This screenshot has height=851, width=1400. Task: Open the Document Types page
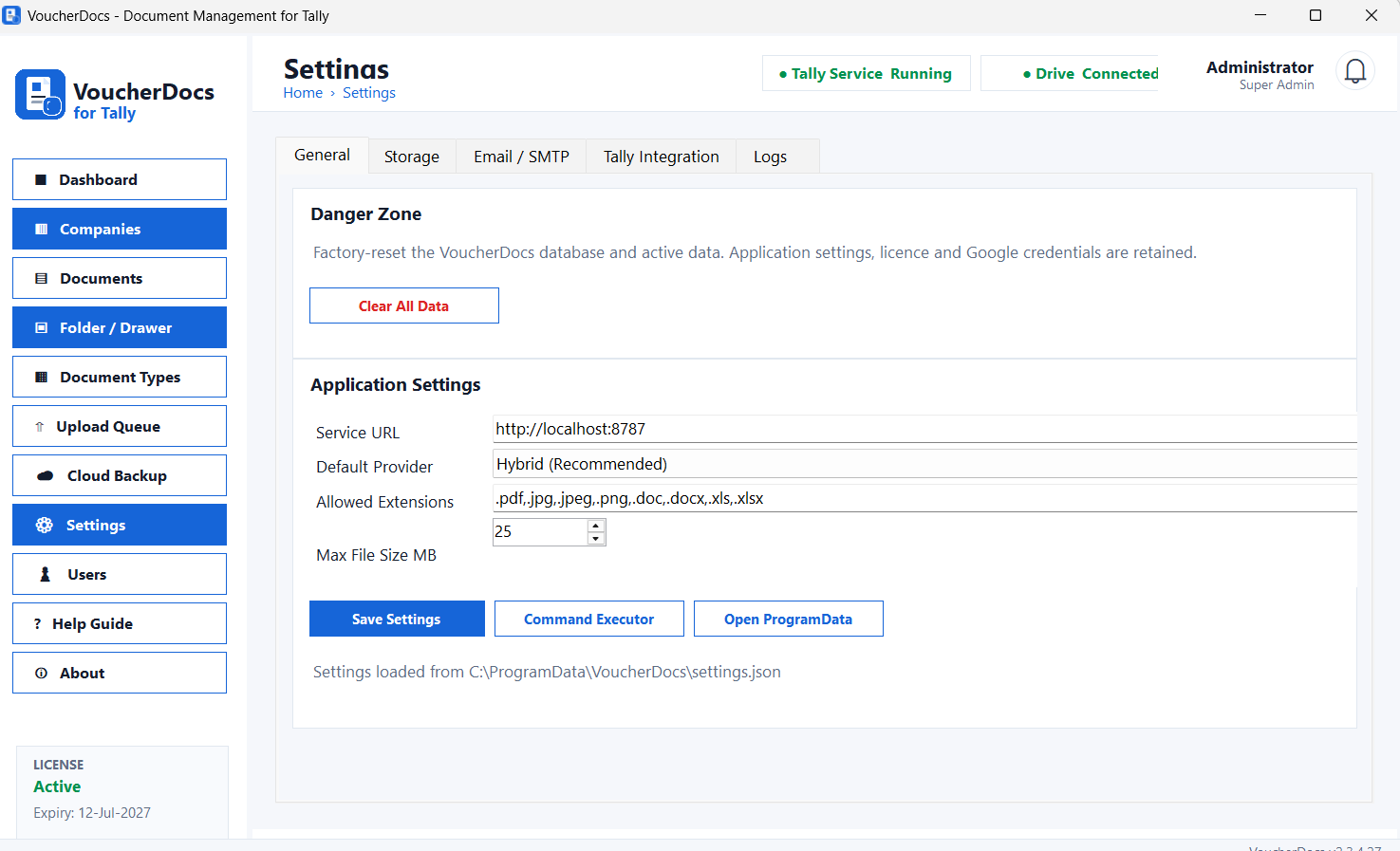[120, 377]
